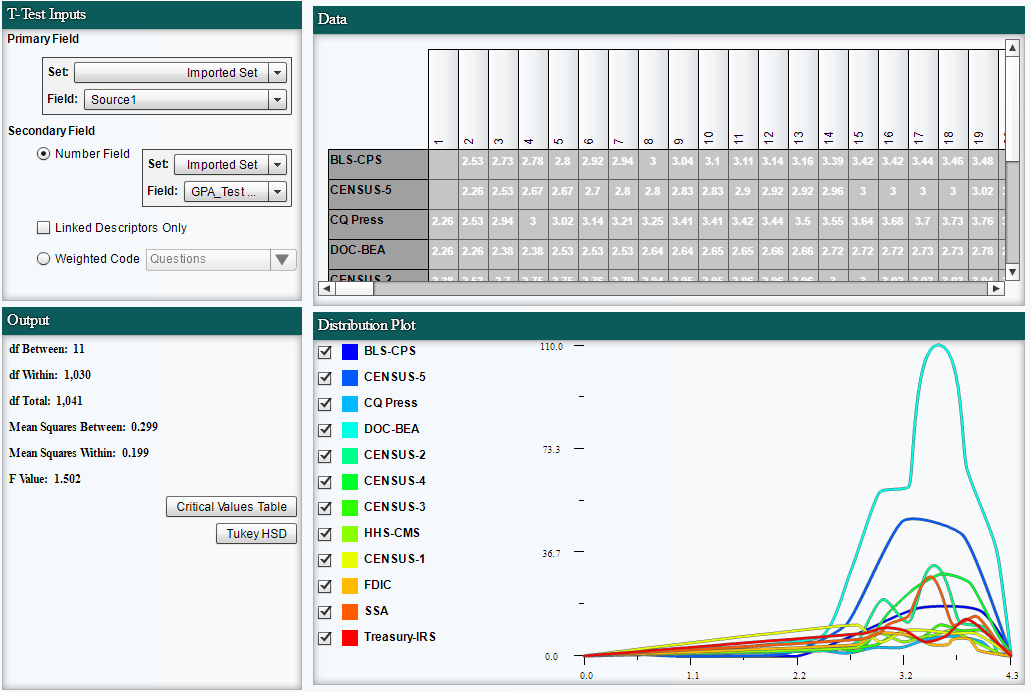The width and height of the screenshot is (1031, 692).
Task: Click the CENSUS-2 color swatch
Action: point(350,456)
